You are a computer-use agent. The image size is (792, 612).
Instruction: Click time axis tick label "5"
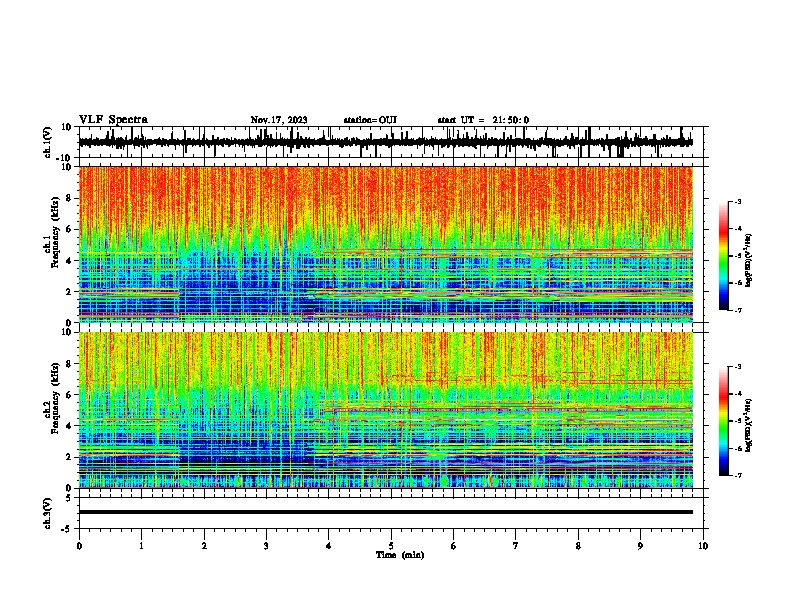pos(391,546)
